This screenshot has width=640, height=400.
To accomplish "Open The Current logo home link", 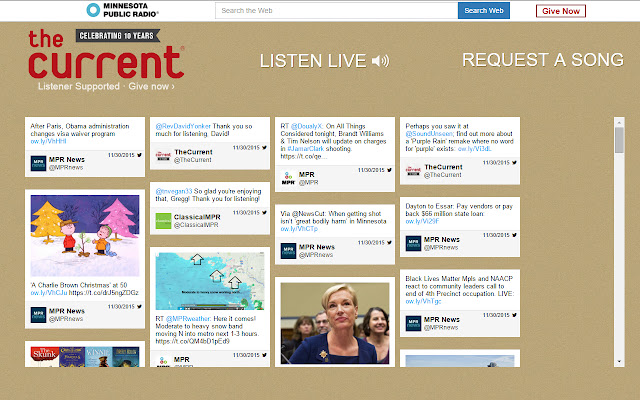I will (106, 54).
